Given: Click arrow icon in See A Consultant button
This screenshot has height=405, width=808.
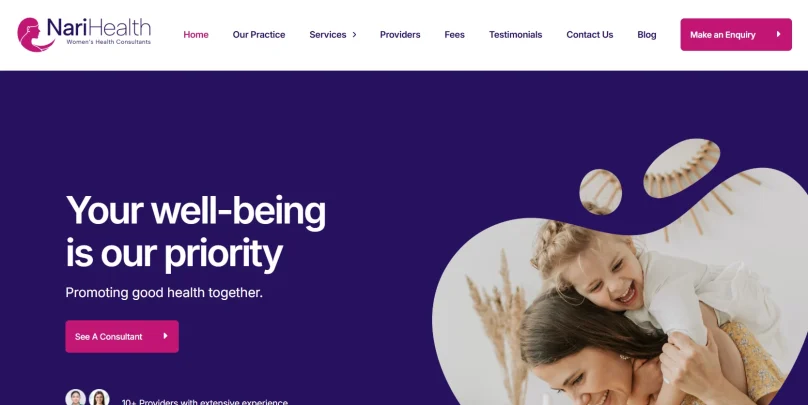Looking at the screenshot, I should click(x=165, y=336).
